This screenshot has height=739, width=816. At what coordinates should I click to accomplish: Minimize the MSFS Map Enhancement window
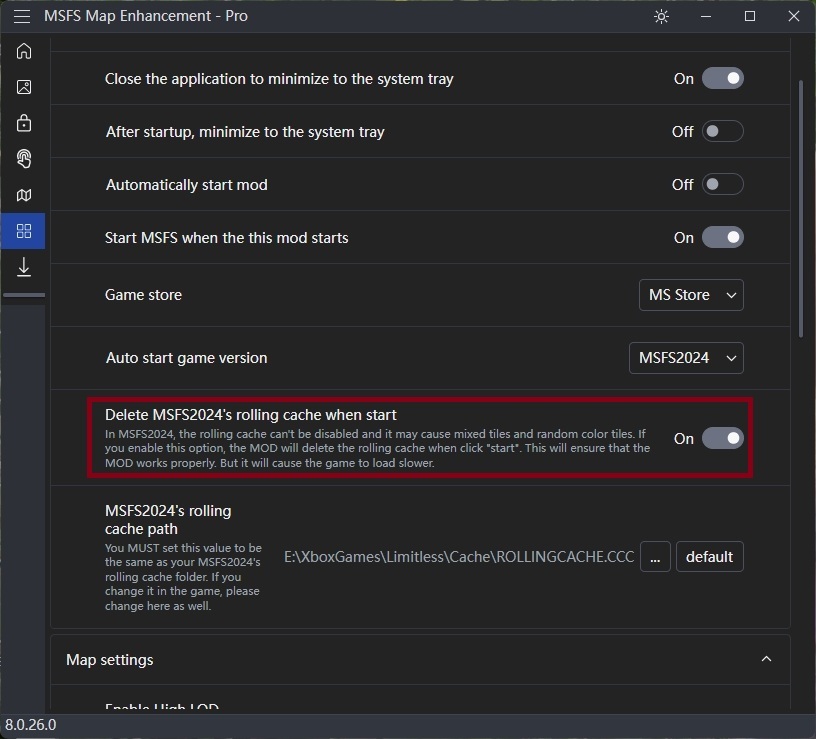point(706,16)
